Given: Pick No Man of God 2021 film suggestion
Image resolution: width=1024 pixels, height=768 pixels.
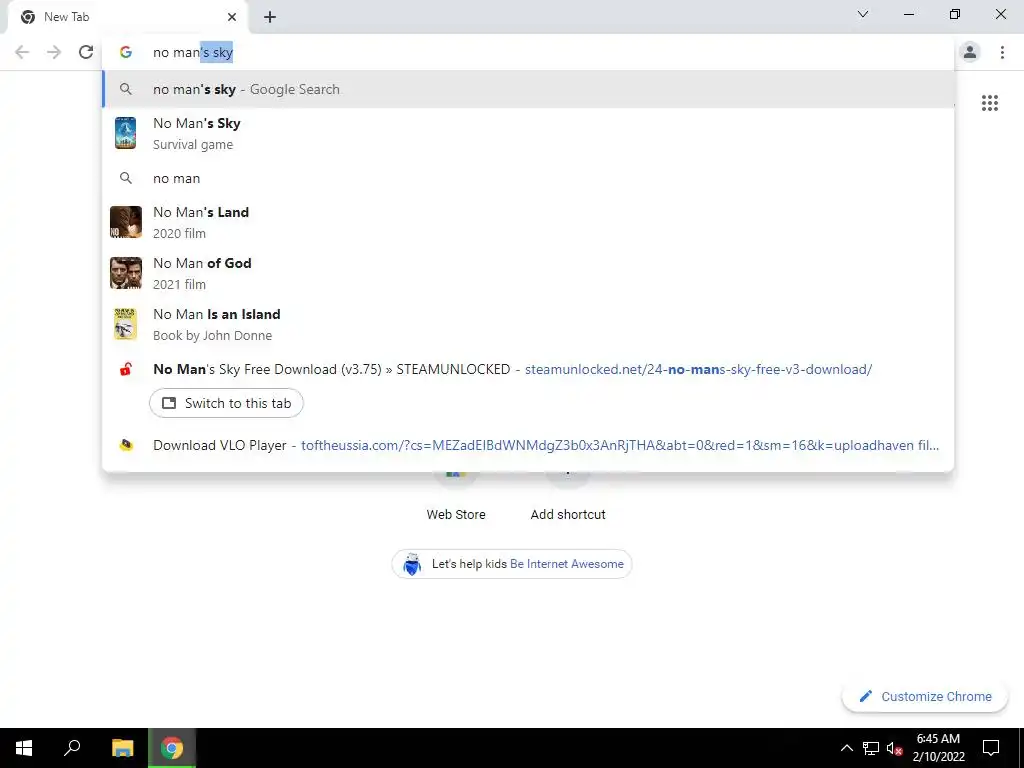Looking at the screenshot, I should click(x=528, y=273).
